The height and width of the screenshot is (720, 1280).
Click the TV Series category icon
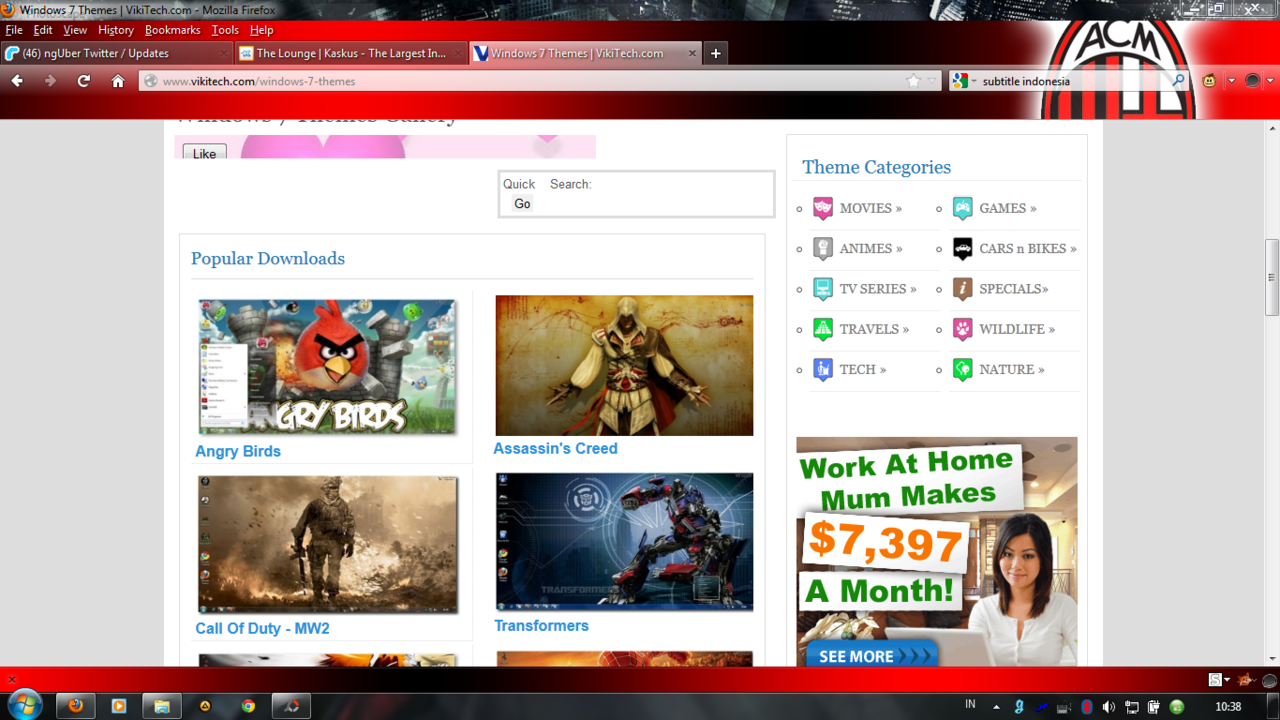pyautogui.click(x=822, y=289)
